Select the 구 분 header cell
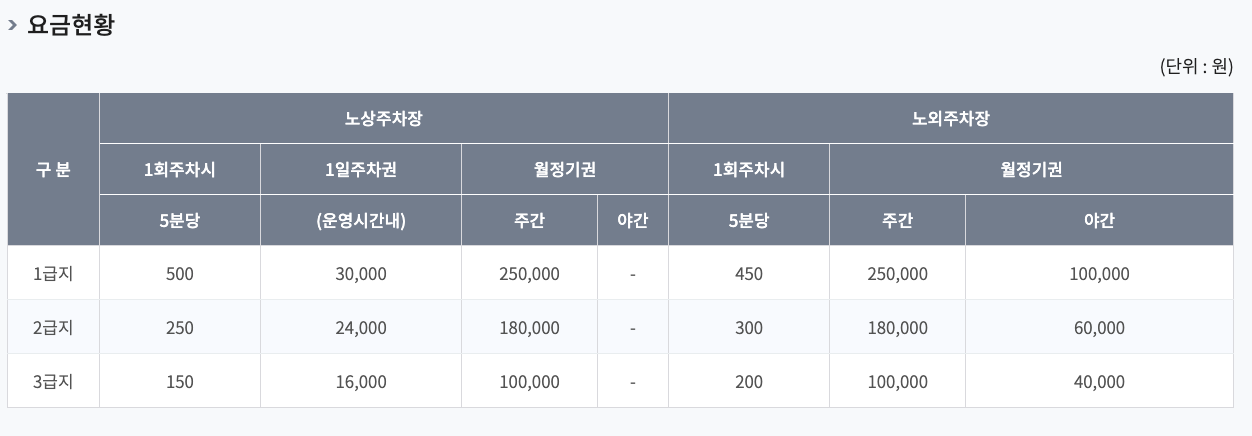The image size is (1252, 436). [x=53, y=169]
